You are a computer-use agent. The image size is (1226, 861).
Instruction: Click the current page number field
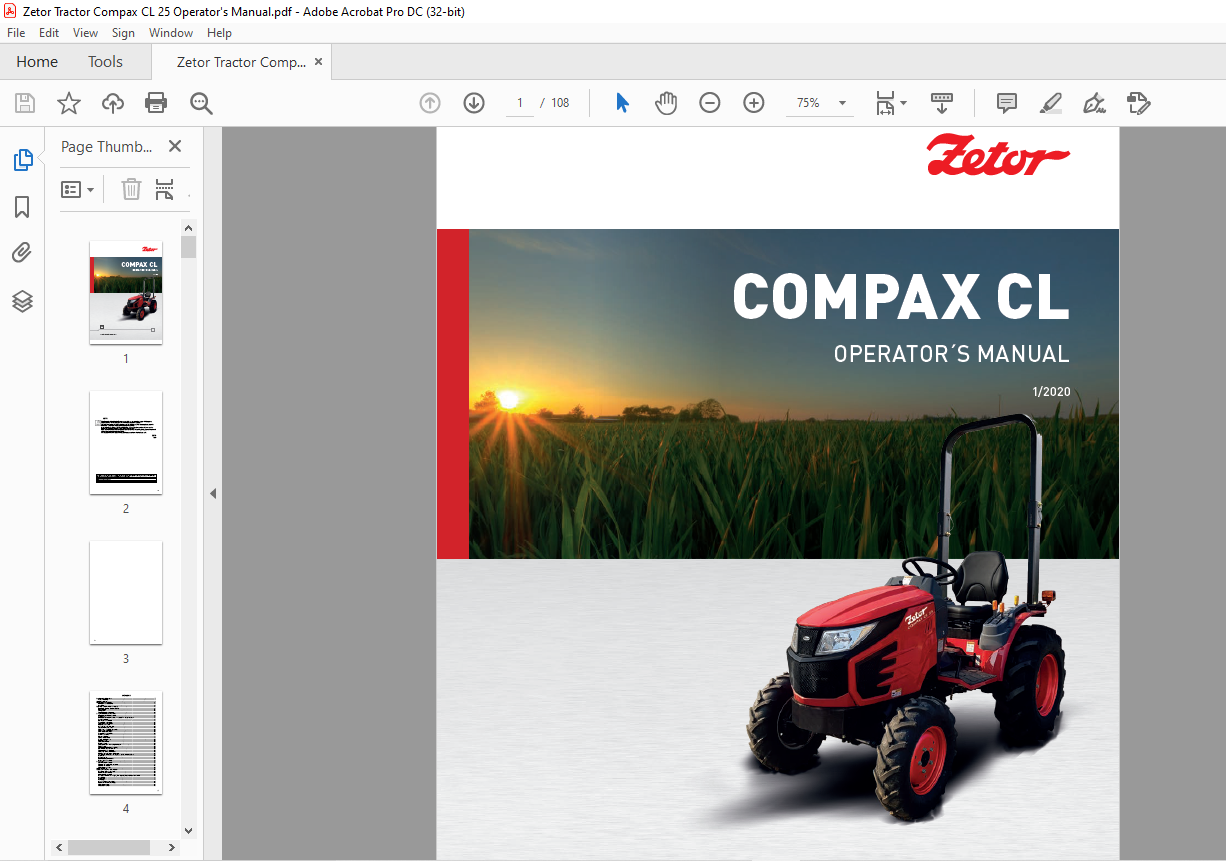(x=520, y=103)
